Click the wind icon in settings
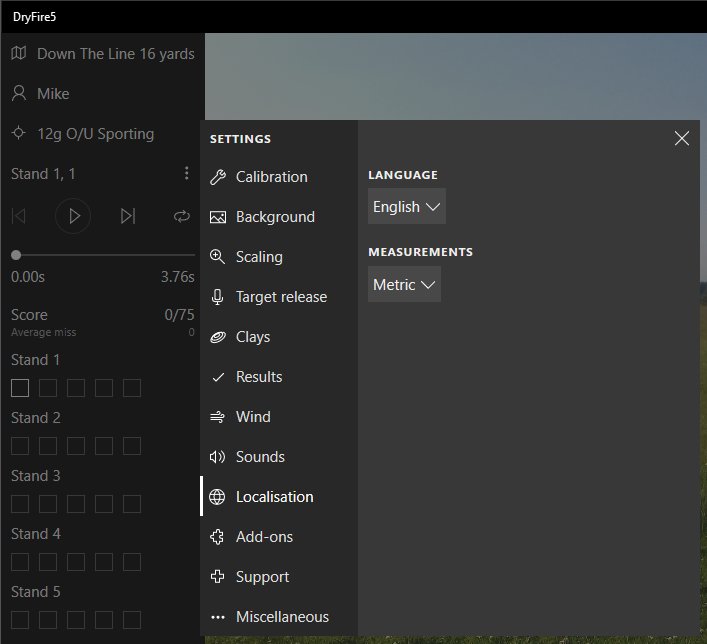 pyautogui.click(x=218, y=417)
